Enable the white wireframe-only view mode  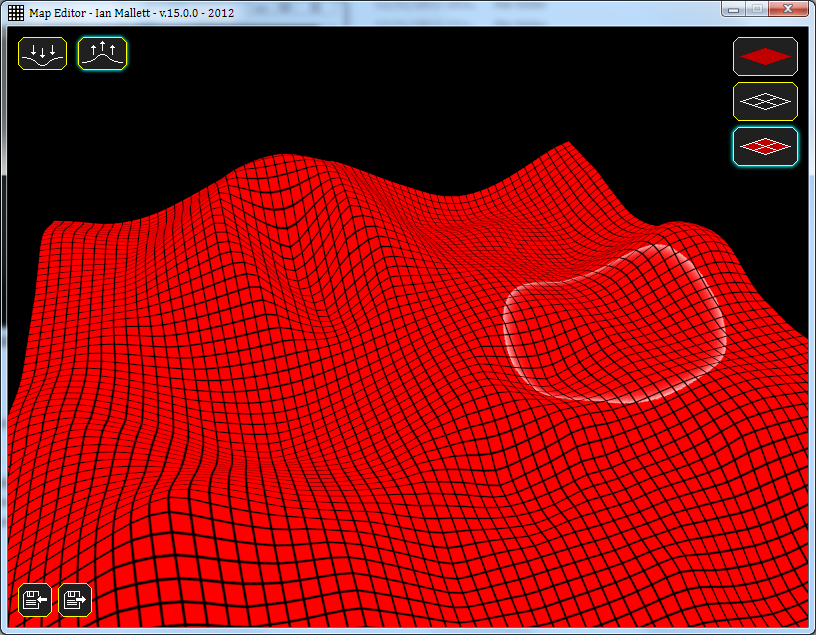(x=765, y=101)
